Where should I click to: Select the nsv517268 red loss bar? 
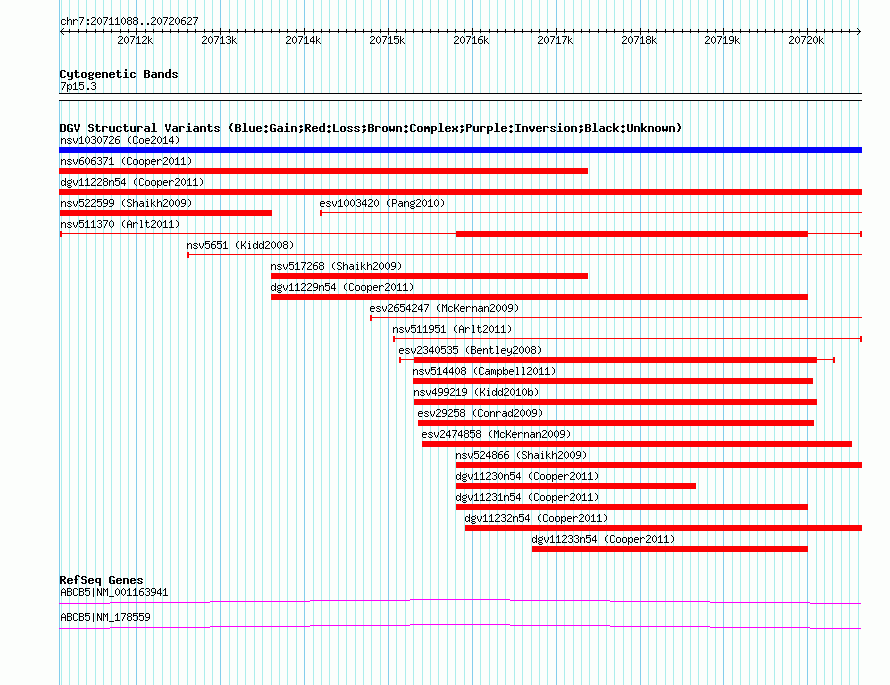429,276
